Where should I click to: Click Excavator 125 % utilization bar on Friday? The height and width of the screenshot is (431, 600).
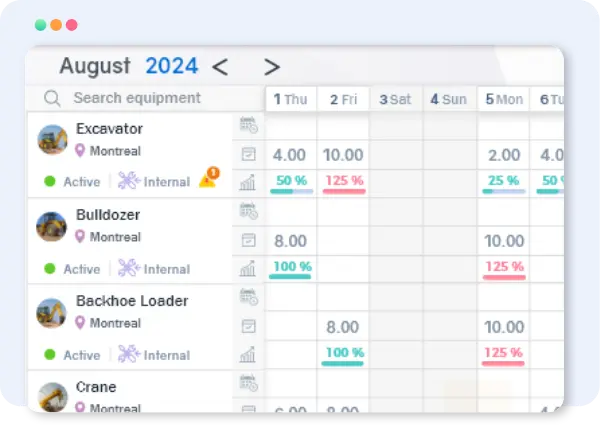coord(343,182)
